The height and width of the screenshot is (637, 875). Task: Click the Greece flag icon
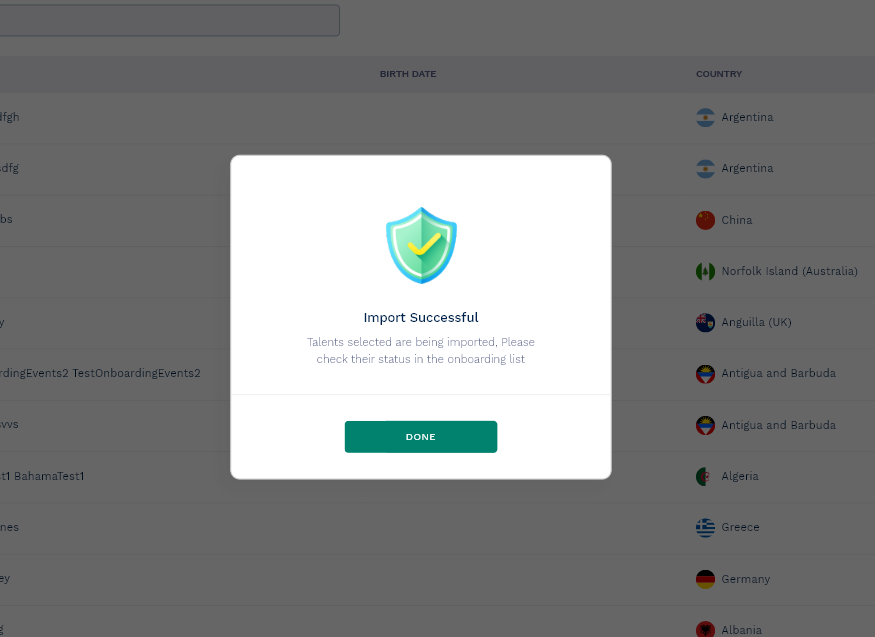coord(706,527)
